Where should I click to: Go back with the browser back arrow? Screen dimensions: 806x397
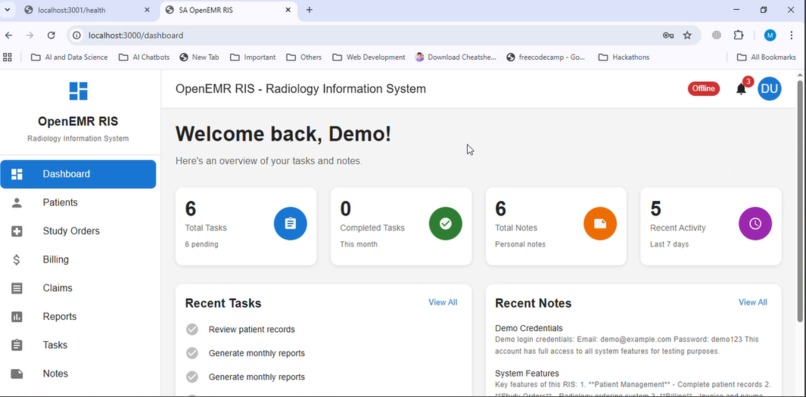9,35
